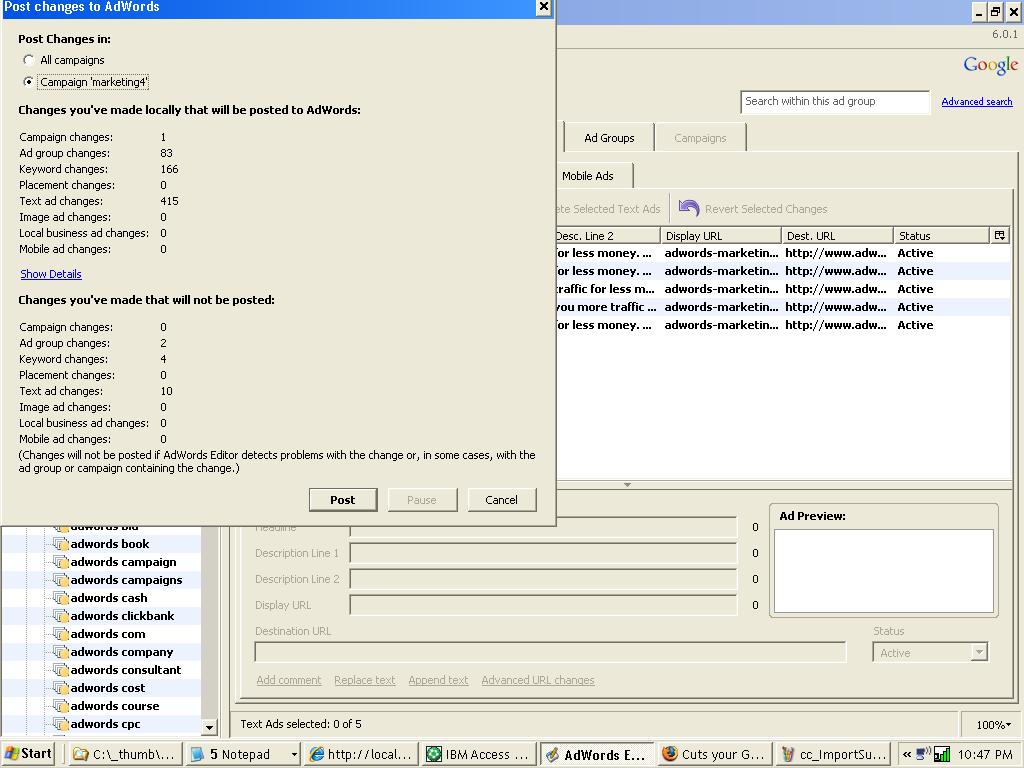Click the 10:47 PM system clock
Viewport: 1024px width, 768px height.
985,754
